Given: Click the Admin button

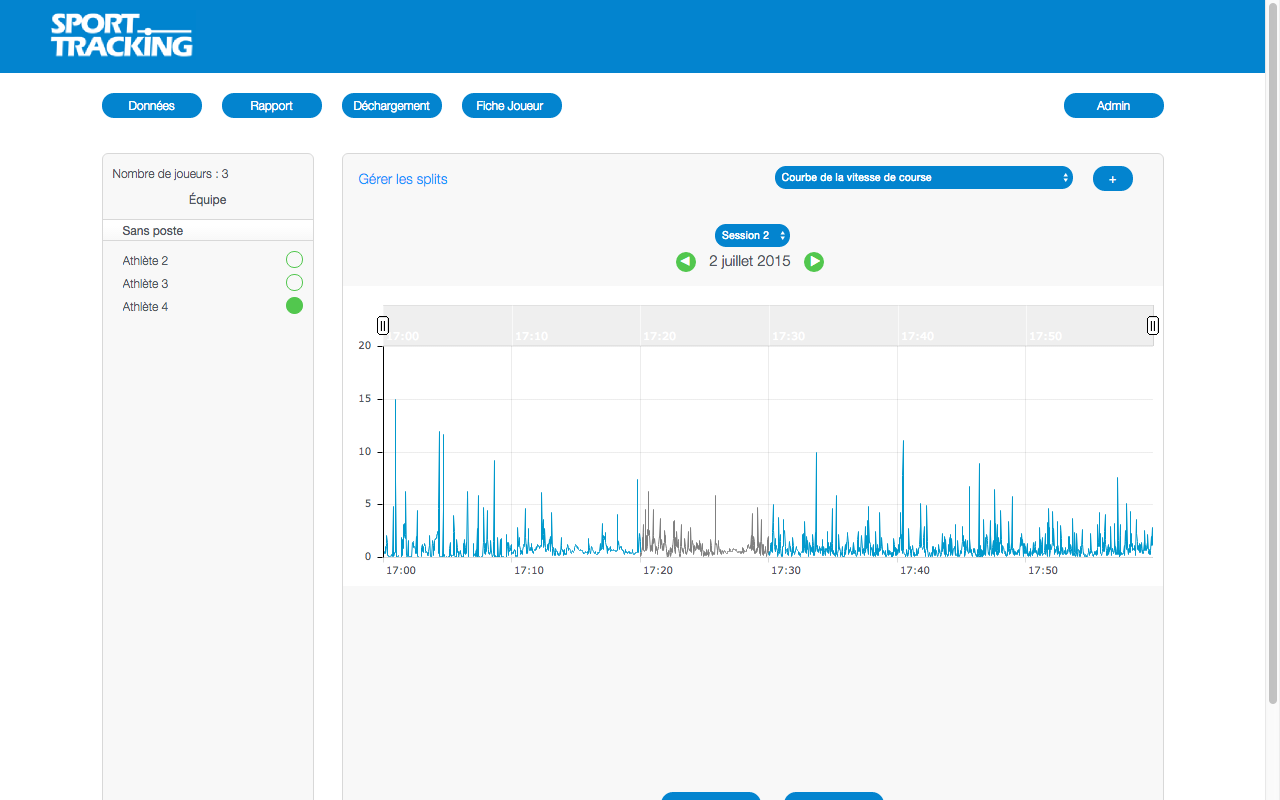Looking at the screenshot, I should coord(1113,106).
